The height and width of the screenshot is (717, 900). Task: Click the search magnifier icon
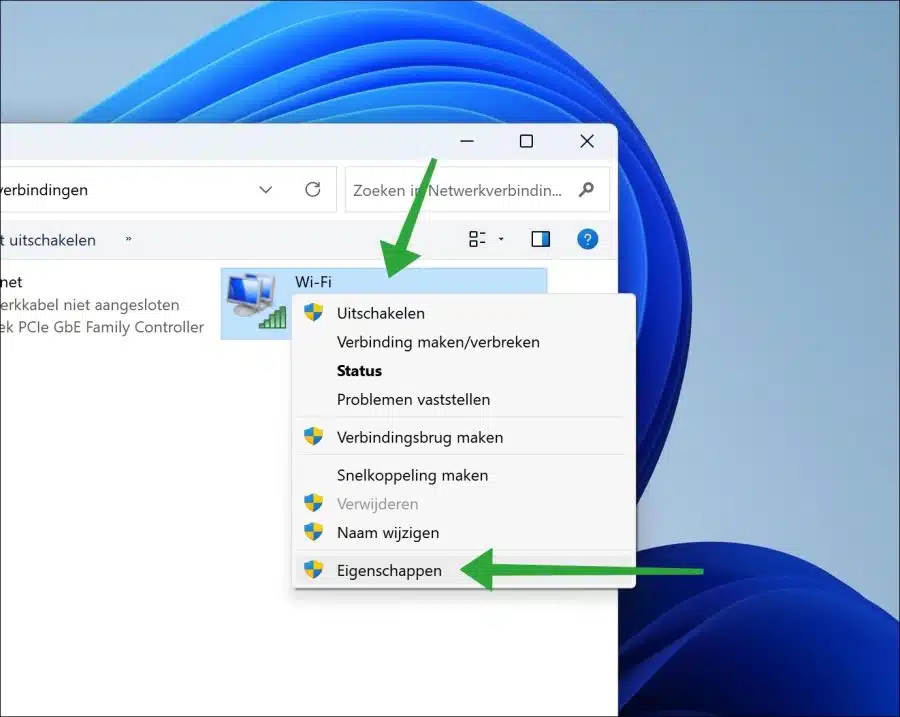pos(586,189)
